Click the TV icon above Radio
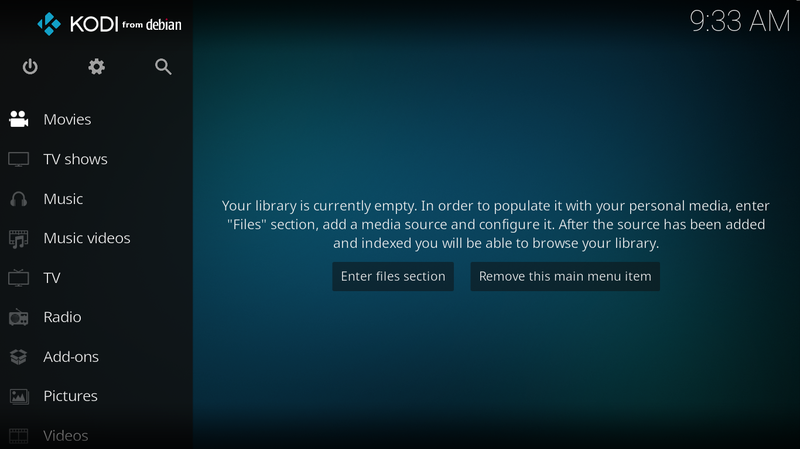Image resolution: width=800 pixels, height=449 pixels. click(x=19, y=278)
